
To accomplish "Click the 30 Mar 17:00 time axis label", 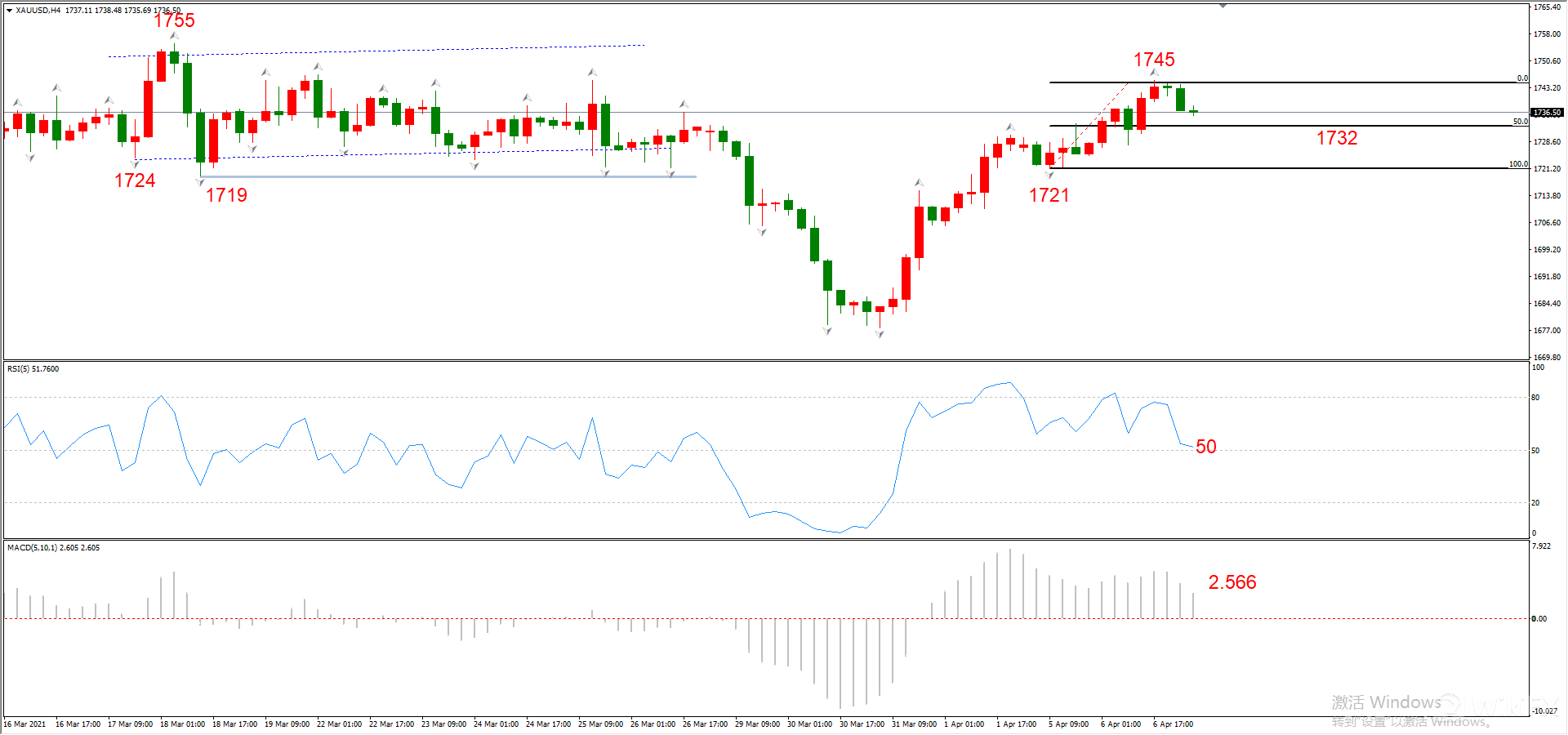I will coord(863,724).
